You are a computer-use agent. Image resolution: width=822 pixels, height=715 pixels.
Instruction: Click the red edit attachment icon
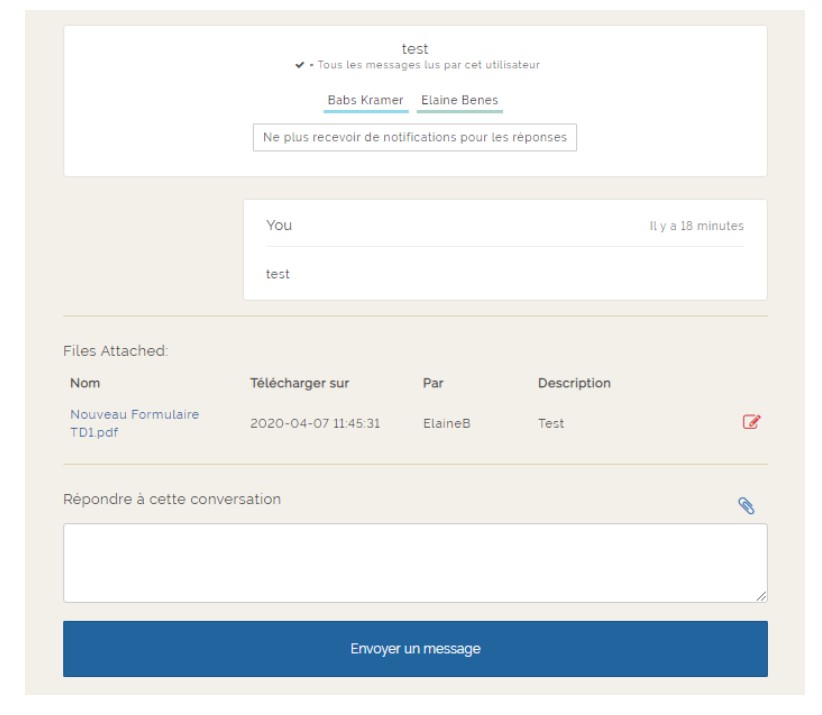[x=751, y=422]
